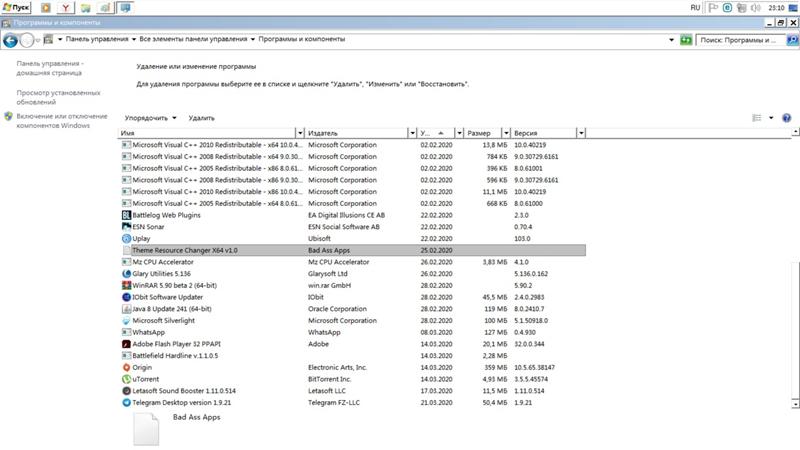Click the scroll up arrow of list
800x450 pixels.
point(795,133)
